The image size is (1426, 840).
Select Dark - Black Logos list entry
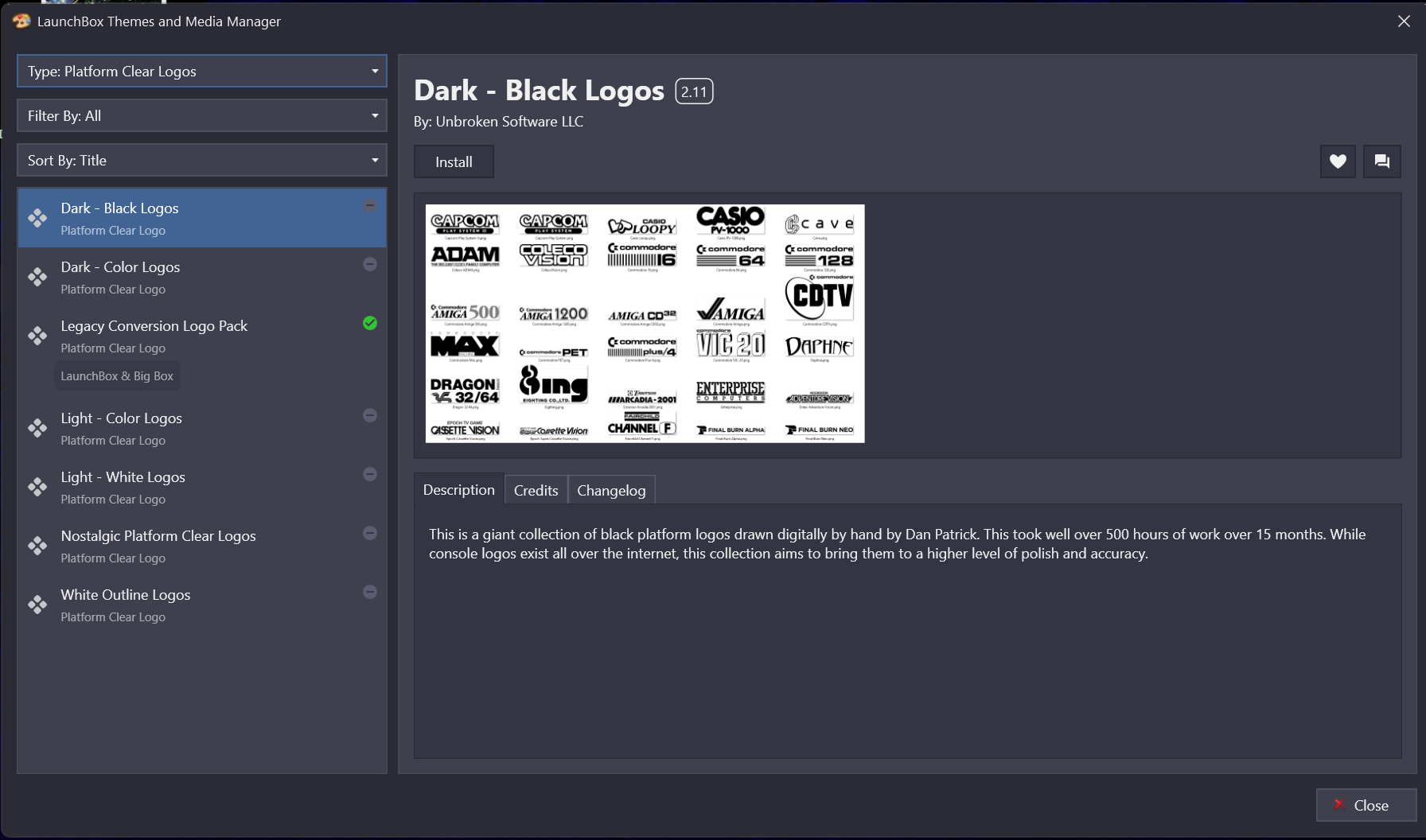202,218
